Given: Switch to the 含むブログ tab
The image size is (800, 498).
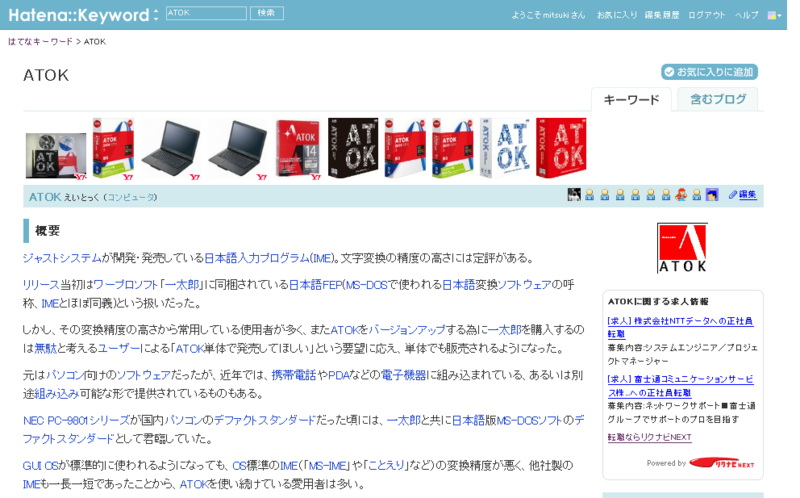Looking at the screenshot, I should (x=717, y=99).
